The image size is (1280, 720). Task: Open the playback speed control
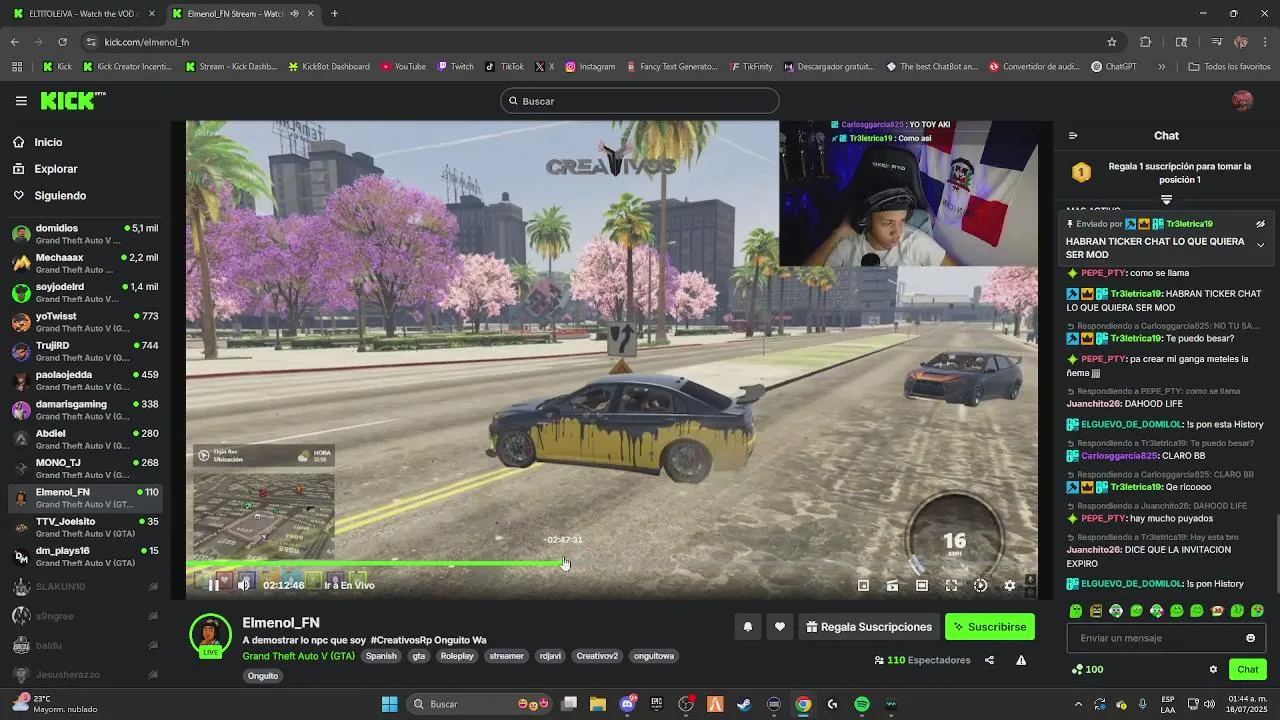980,586
